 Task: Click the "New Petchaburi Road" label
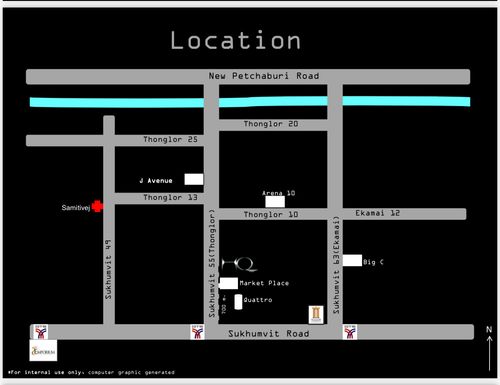coord(264,76)
